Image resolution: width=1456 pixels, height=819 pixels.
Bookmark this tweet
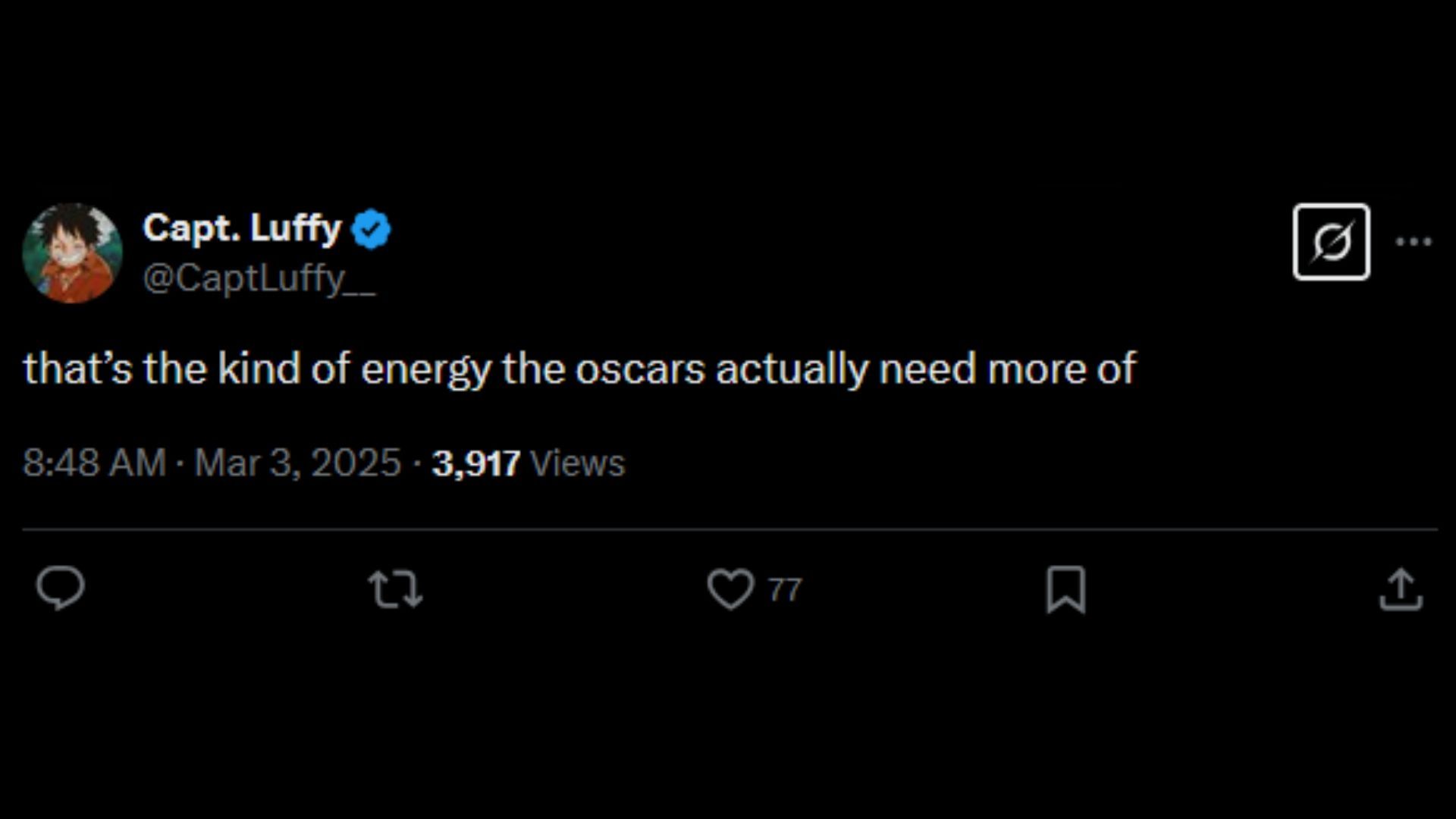pos(1065,589)
